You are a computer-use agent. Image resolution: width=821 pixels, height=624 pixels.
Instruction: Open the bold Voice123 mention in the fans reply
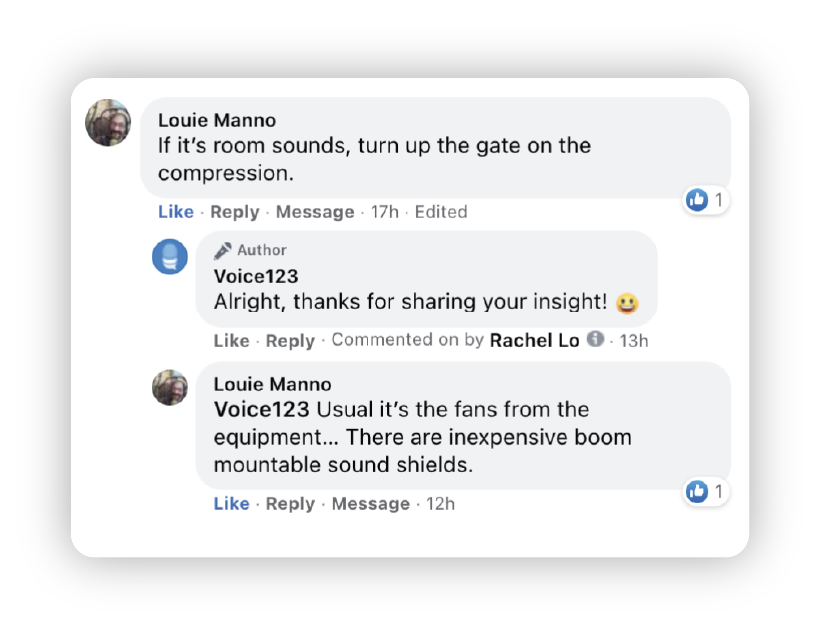(x=262, y=410)
